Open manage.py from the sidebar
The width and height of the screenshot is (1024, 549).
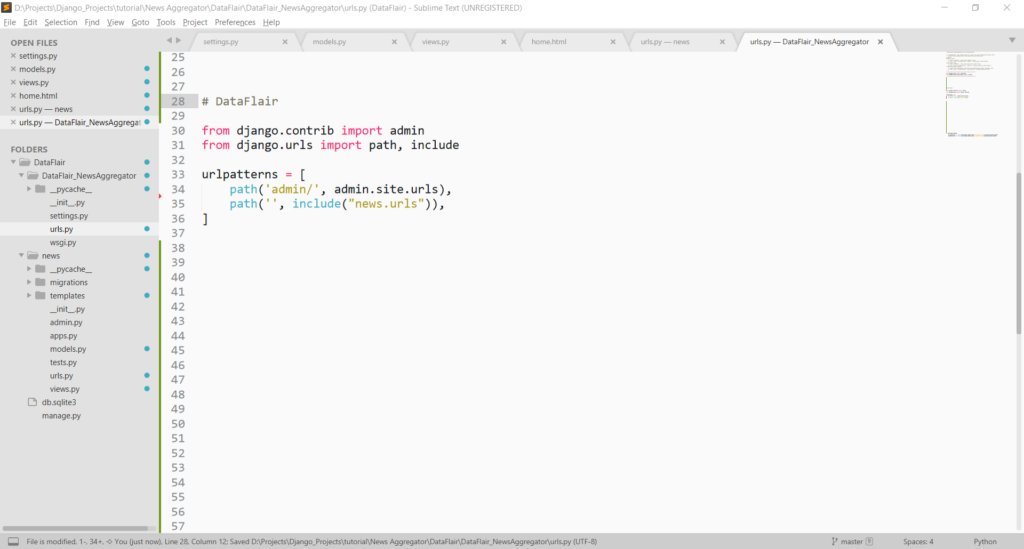(61, 415)
